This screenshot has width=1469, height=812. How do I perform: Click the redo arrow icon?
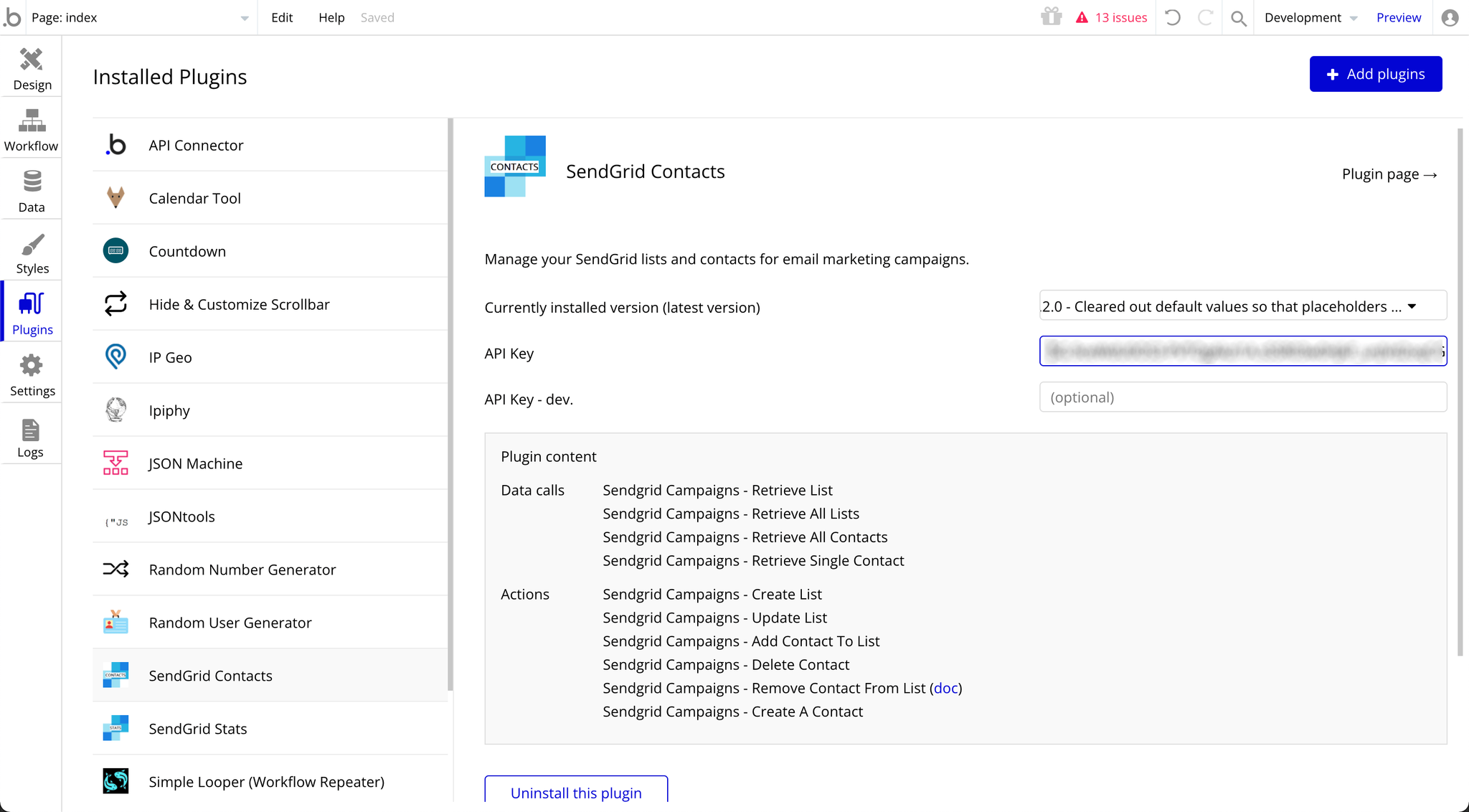click(1206, 17)
